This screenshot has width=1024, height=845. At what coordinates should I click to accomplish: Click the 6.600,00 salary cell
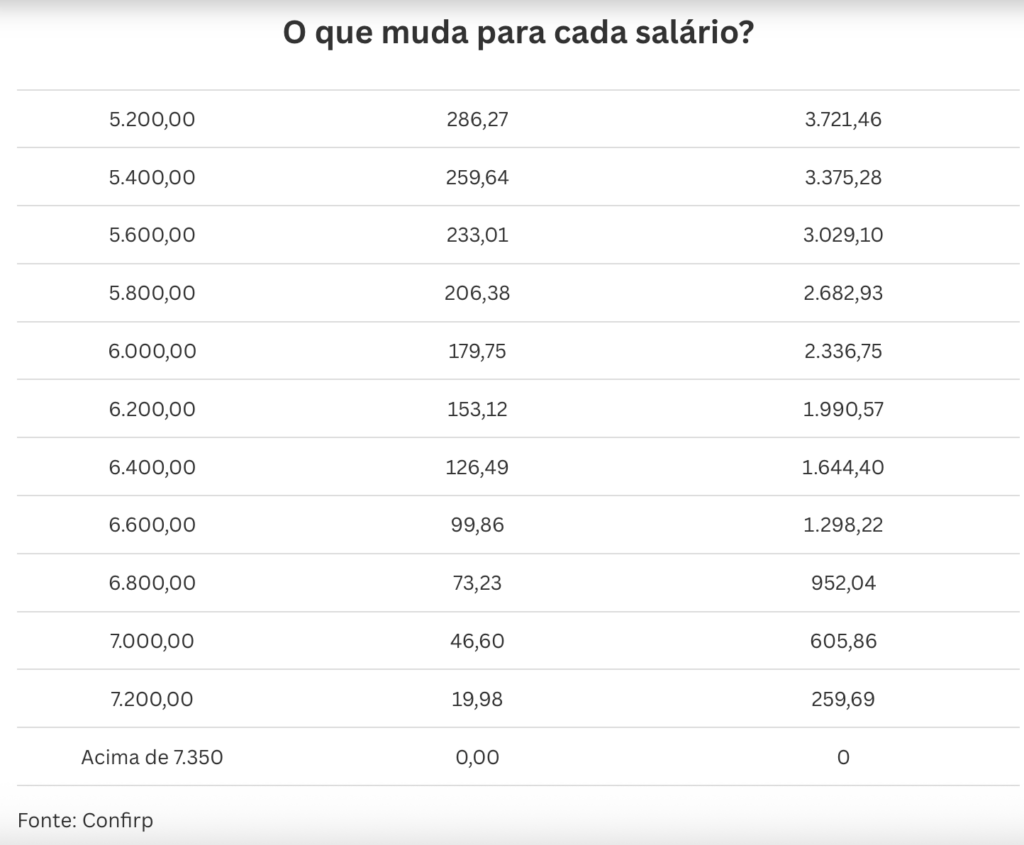(x=152, y=526)
